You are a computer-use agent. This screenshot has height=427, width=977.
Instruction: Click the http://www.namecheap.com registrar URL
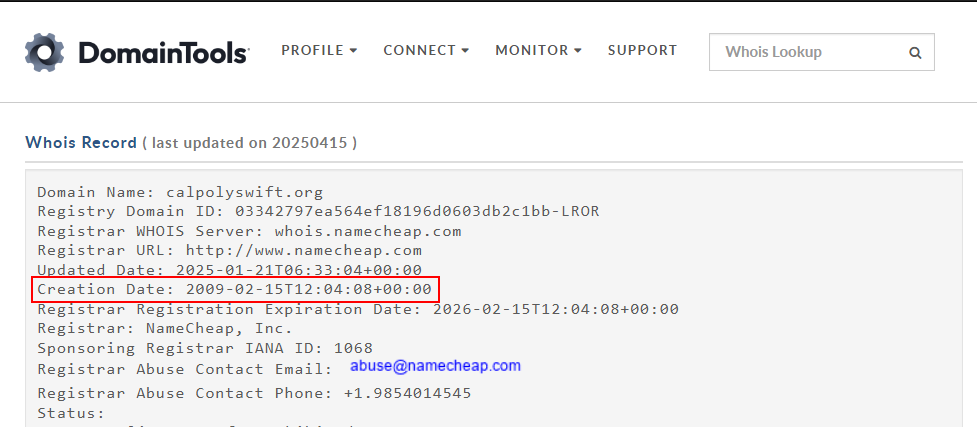point(303,251)
